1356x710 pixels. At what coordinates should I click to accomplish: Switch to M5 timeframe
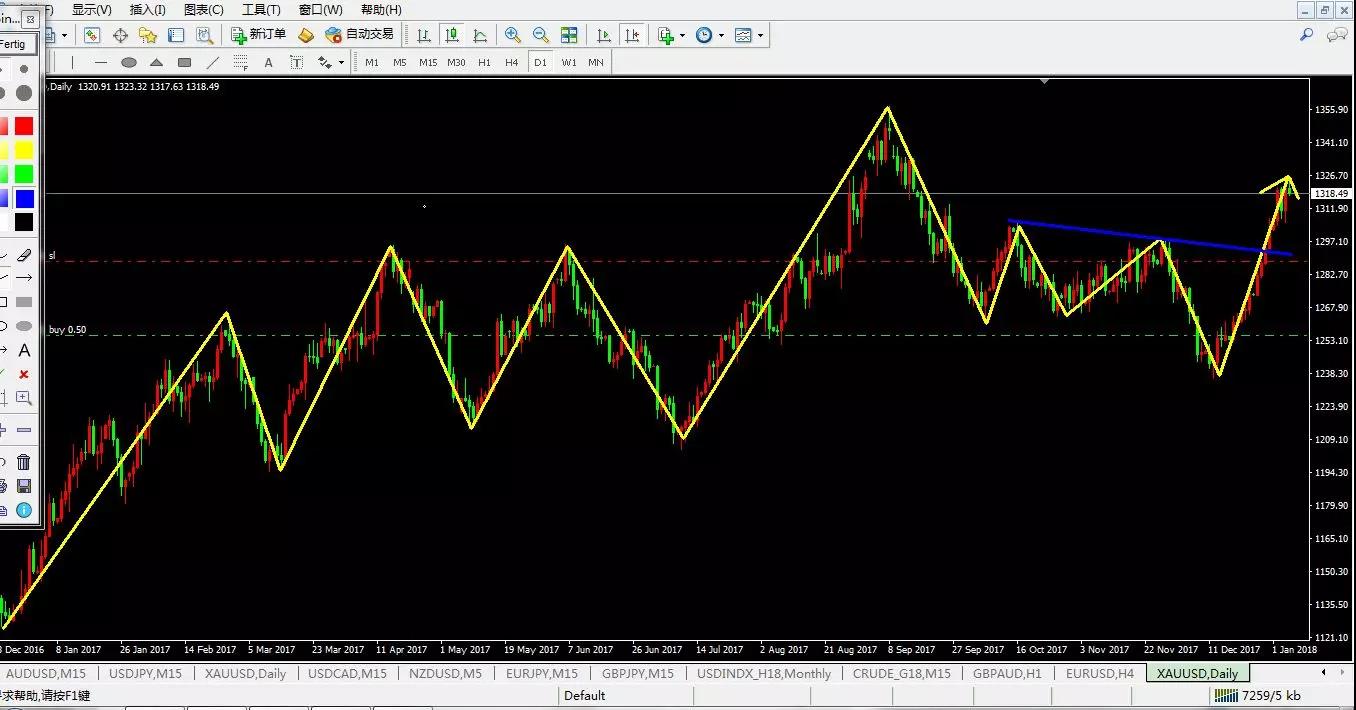point(400,62)
